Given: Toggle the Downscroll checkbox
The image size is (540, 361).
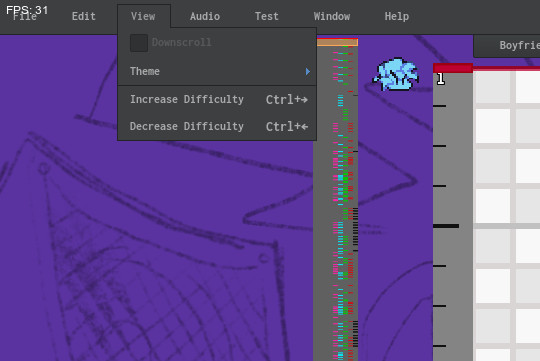Looking at the screenshot, I should click(139, 43).
